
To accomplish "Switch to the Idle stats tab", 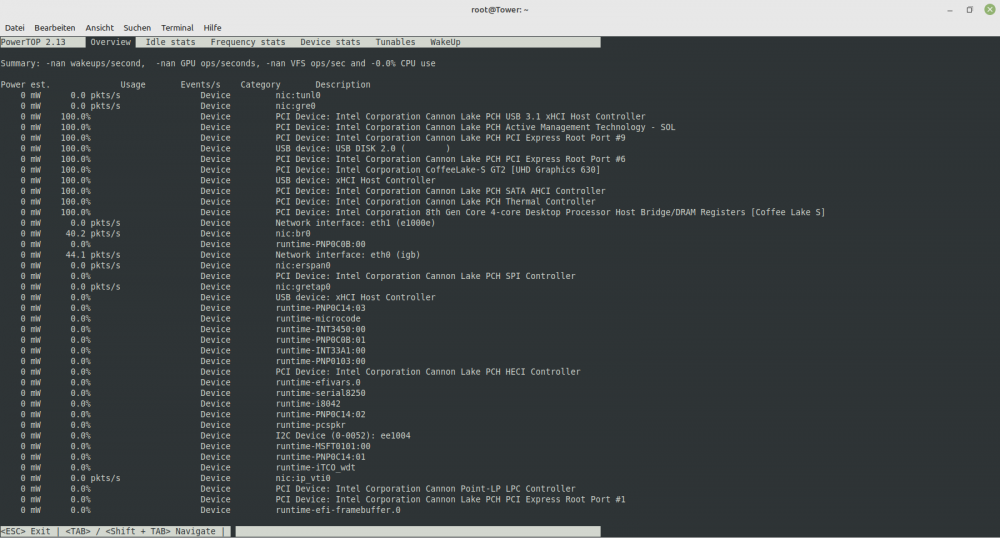I will (170, 42).
